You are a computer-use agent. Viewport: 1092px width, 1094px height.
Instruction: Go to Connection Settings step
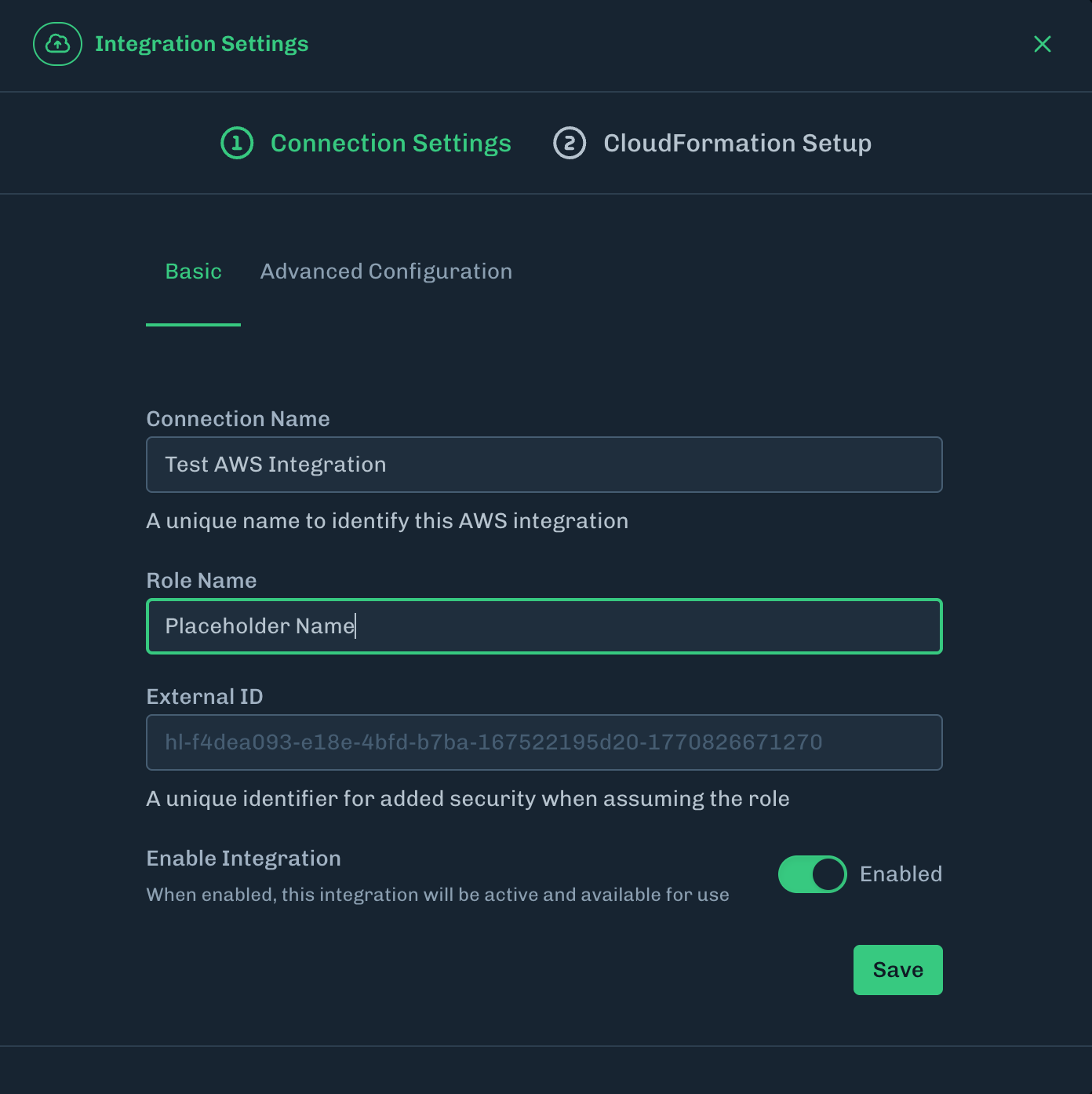[391, 143]
